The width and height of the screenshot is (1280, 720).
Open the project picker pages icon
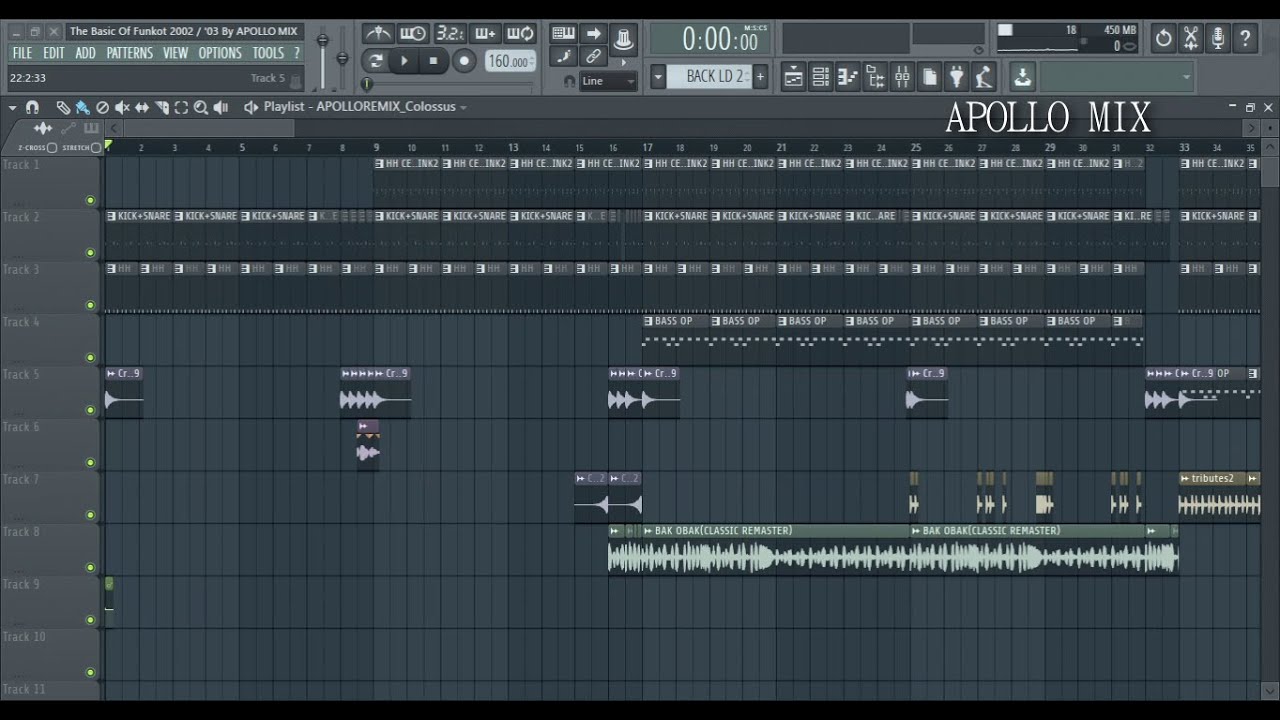pos(929,76)
